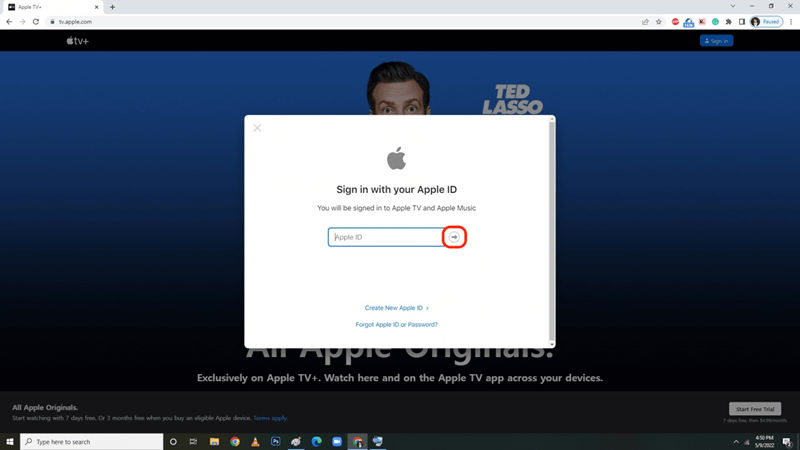This screenshot has height=450, width=800.
Task: Open a new tab with the plus button
Action: click(112, 7)
